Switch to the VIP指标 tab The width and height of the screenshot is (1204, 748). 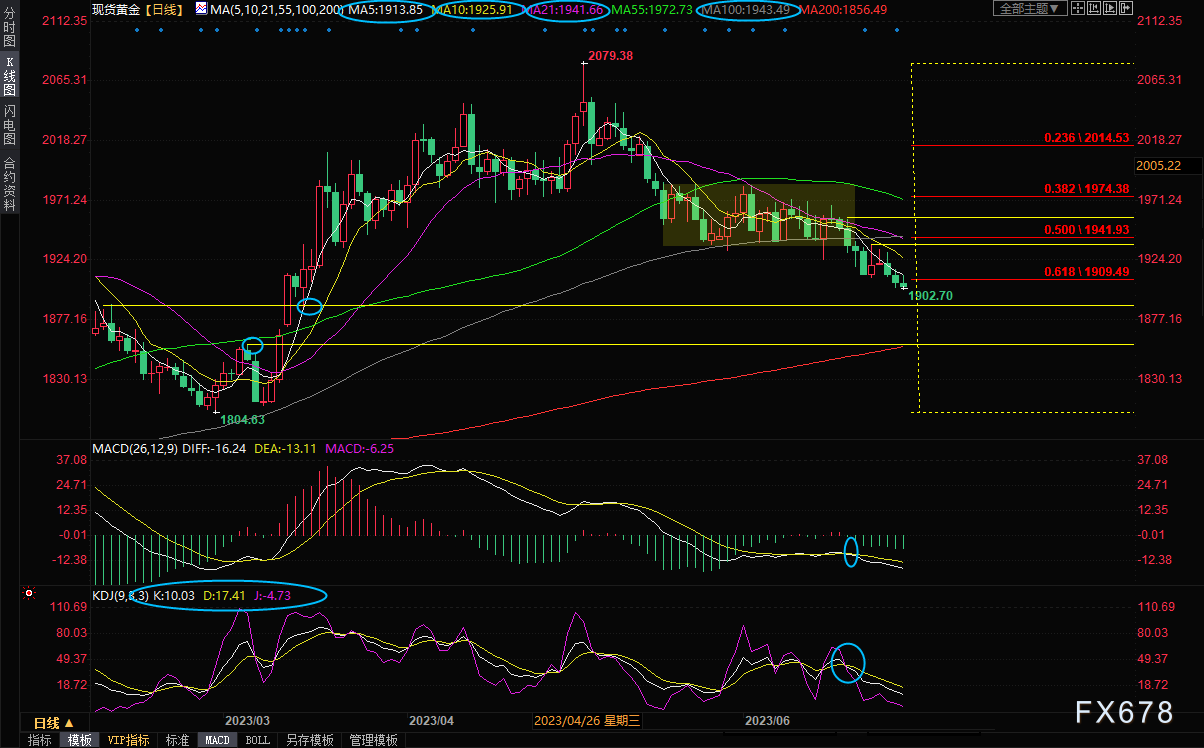pos(128,740)
